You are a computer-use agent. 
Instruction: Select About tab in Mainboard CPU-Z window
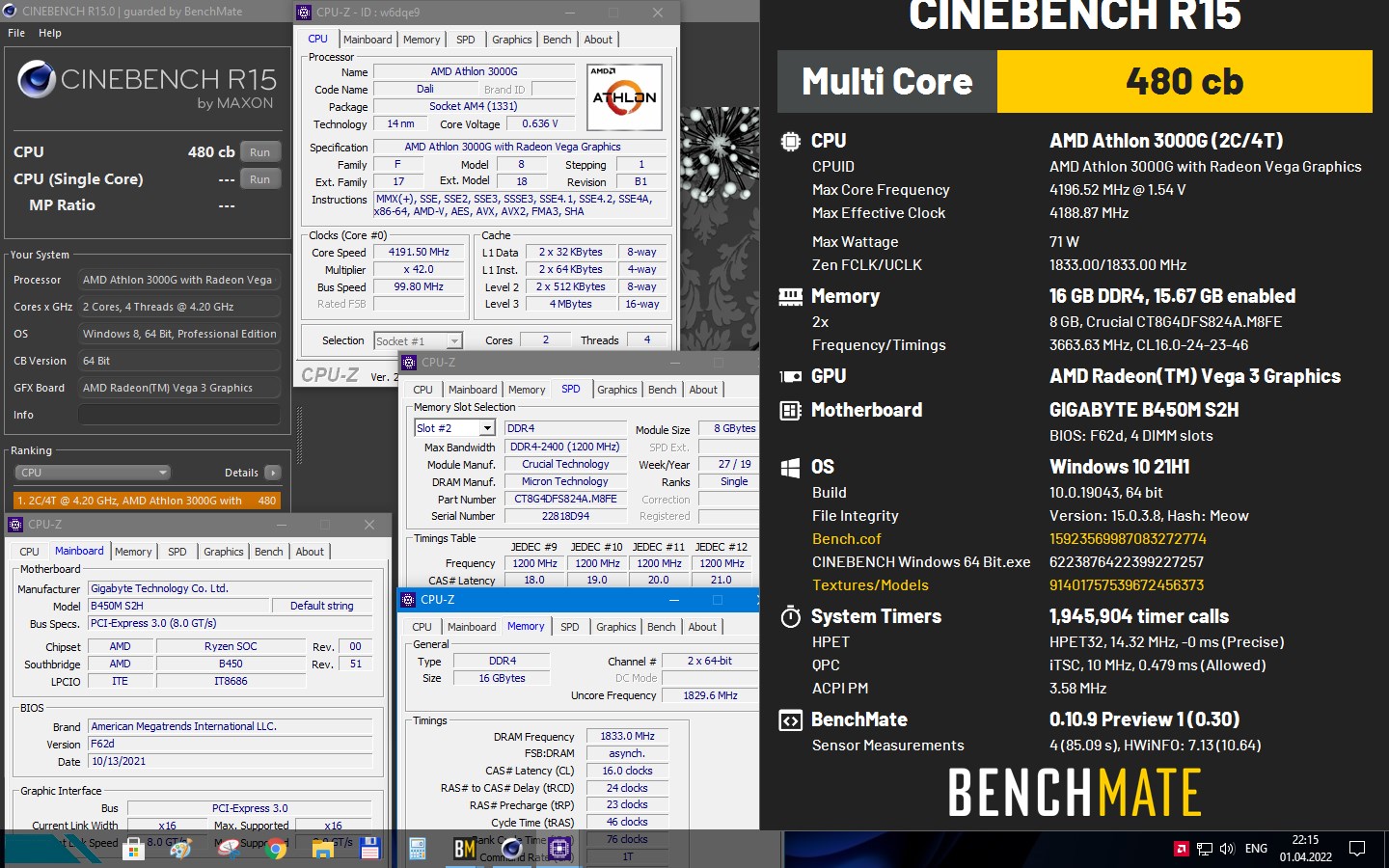[x=310, y=552]
